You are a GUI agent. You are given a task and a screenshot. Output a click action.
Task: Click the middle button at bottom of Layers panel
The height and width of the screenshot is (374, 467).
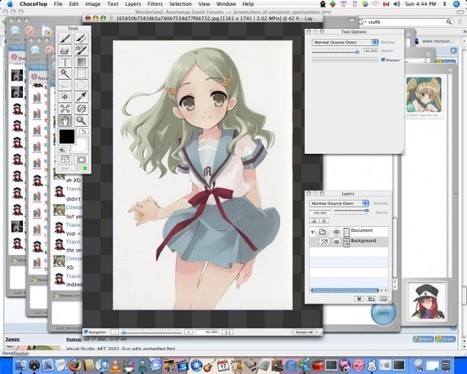tap(371, 299)
